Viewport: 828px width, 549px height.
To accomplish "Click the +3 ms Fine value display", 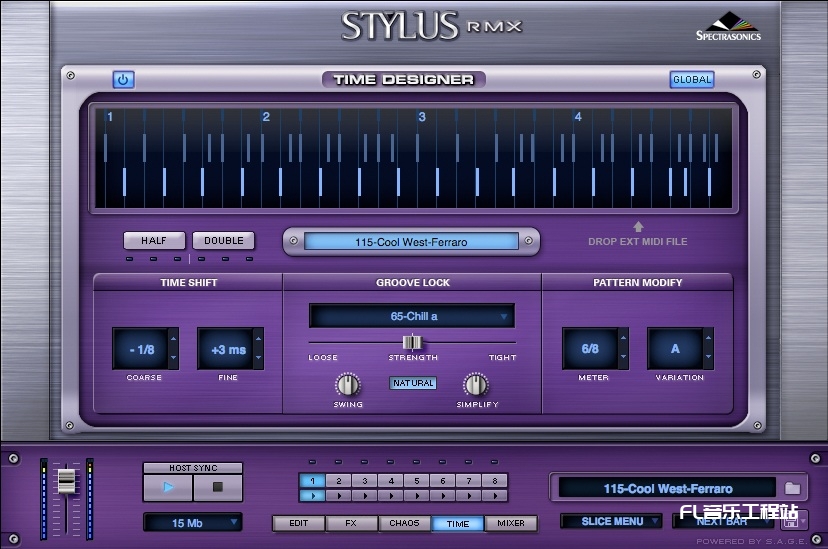I will coord(226,349).
